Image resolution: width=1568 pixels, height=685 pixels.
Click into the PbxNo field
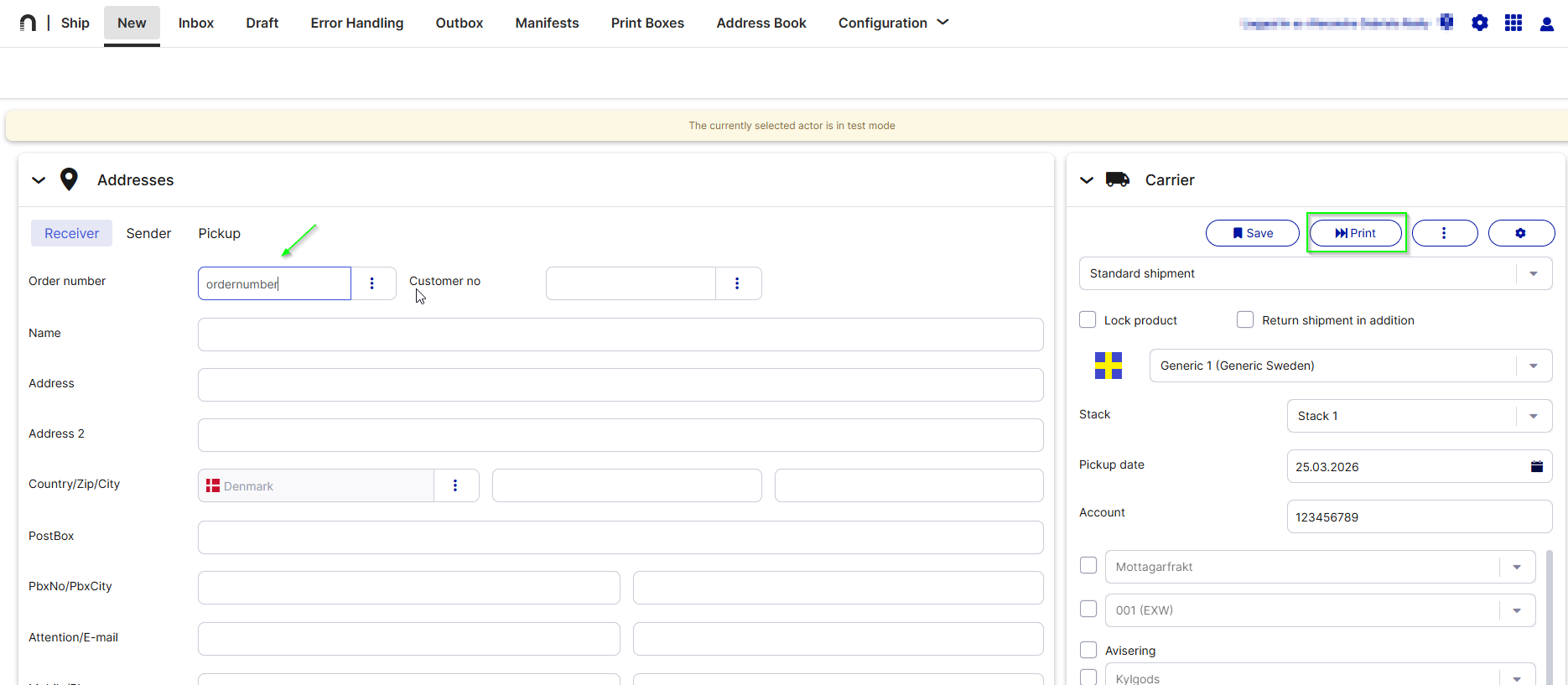pos(409,588)
